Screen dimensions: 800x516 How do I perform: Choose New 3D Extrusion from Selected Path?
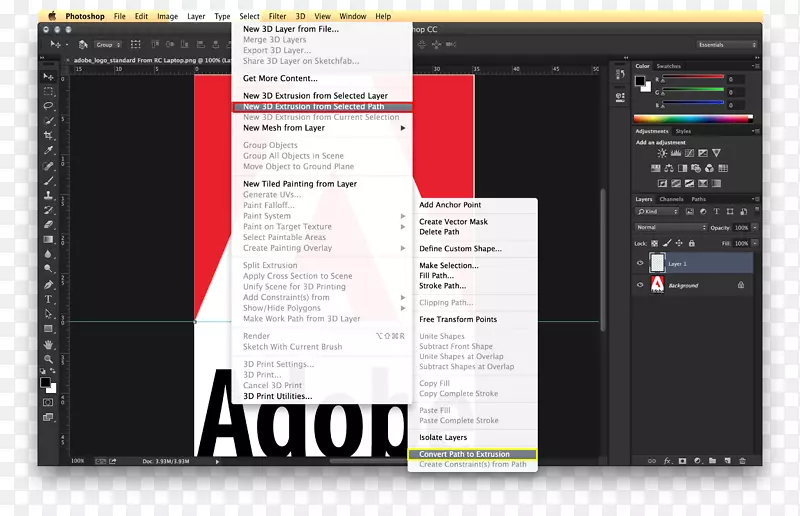coord(322,107)
